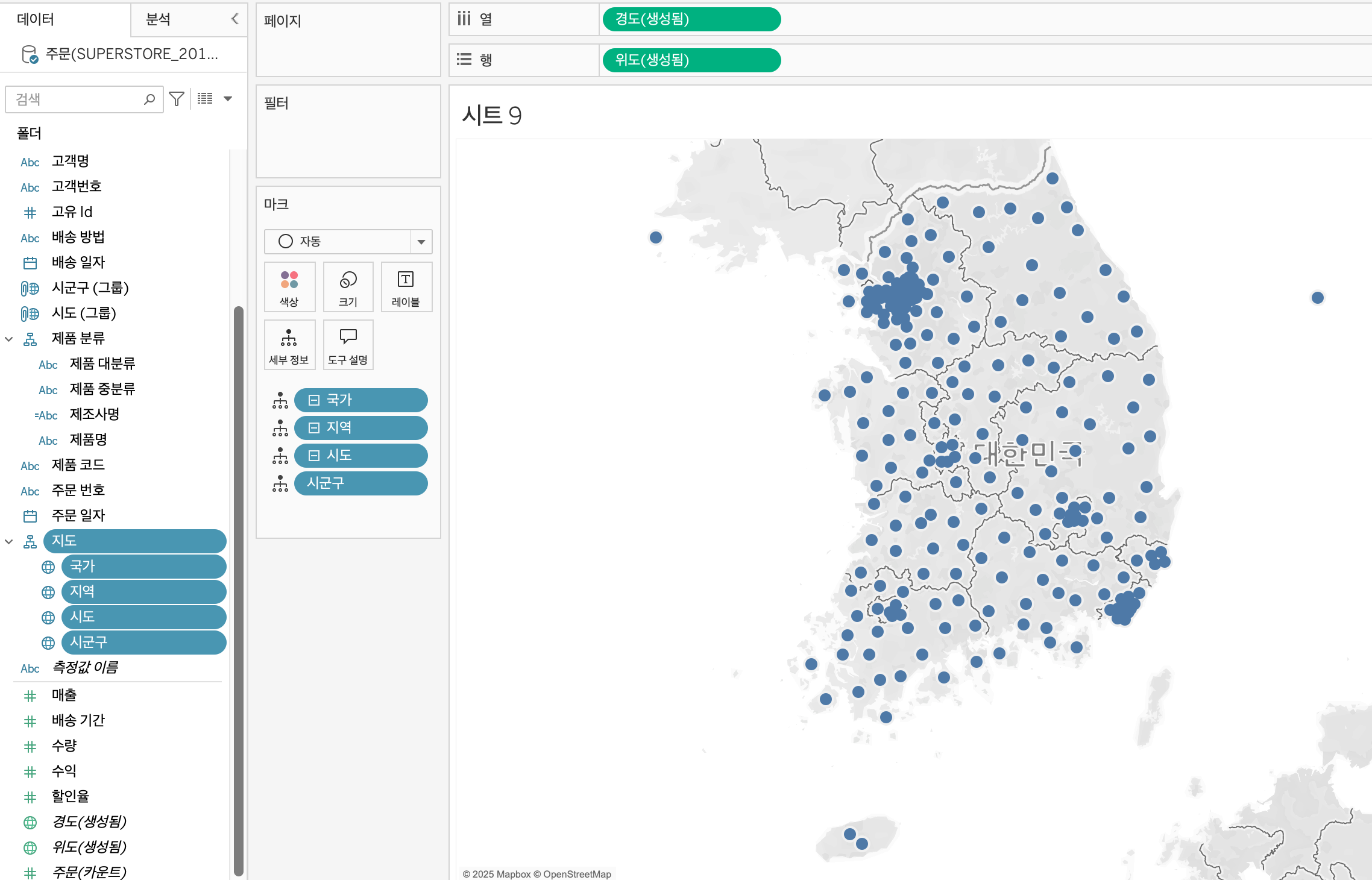Viewport: 1372px width, 880px height.
Task: Collapse the side pane with the arrow
Action: (235, 19)
